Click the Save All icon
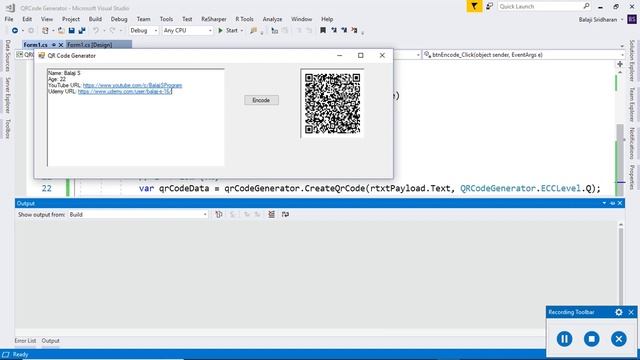640x360 pixels. (82, 31)
